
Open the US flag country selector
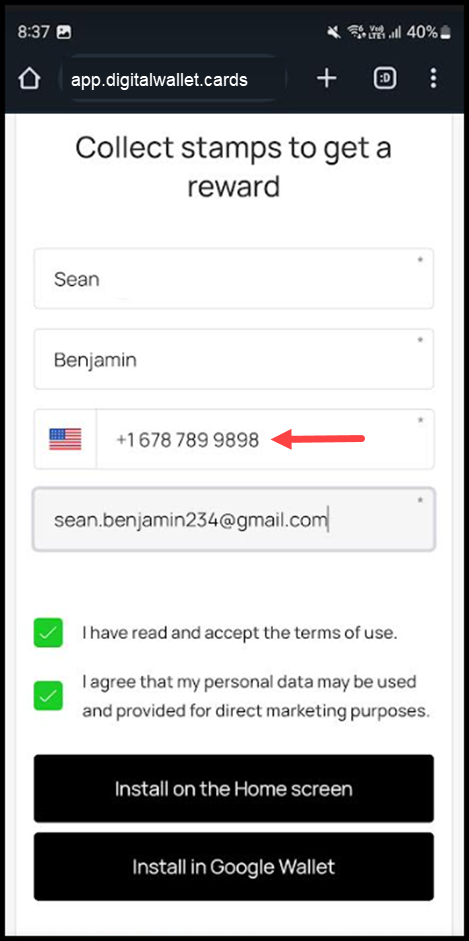65,439
